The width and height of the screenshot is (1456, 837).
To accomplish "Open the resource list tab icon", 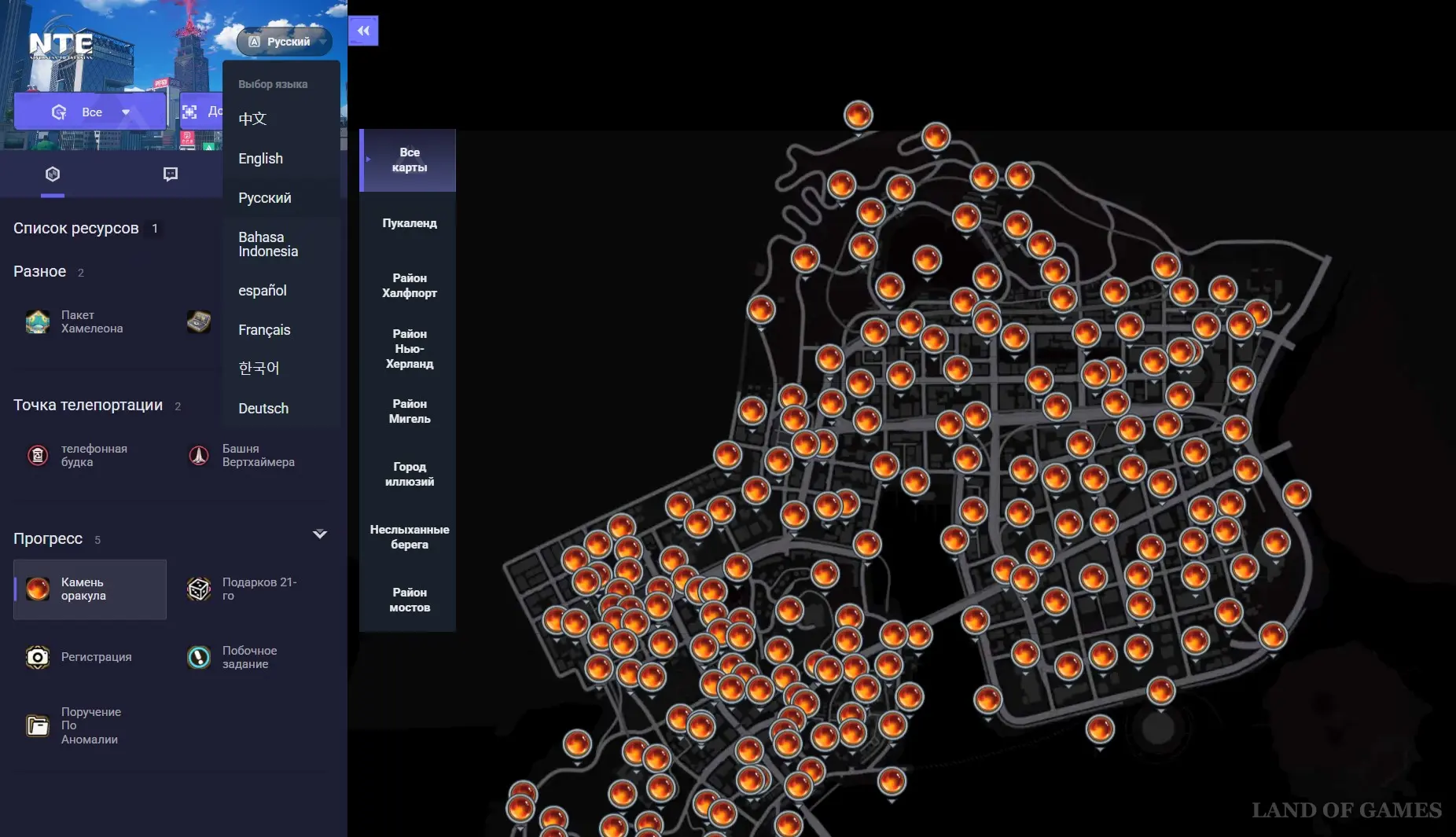I will point(53,174).
